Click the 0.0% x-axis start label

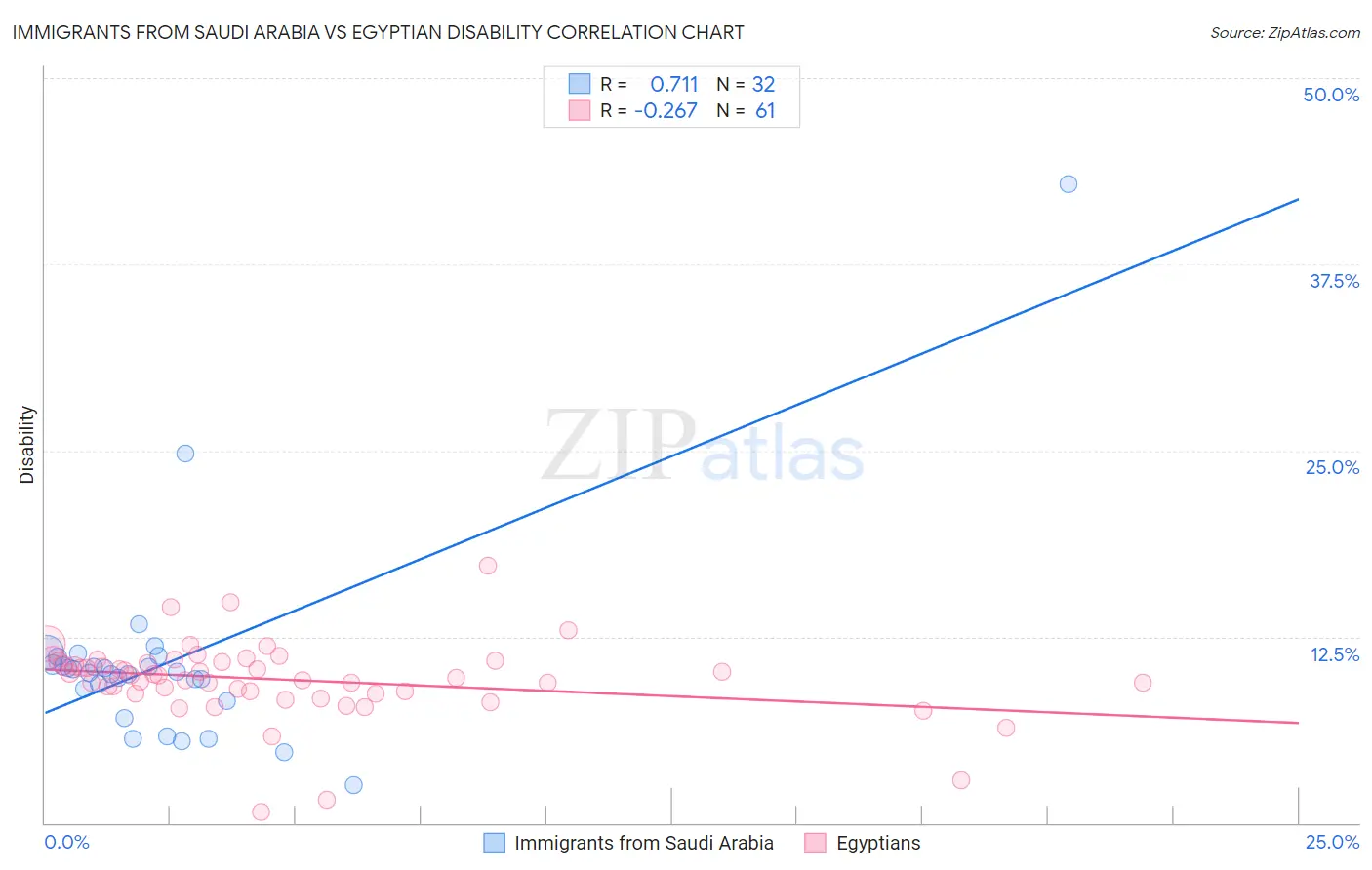pyautogui.click(x=66, y=842)
